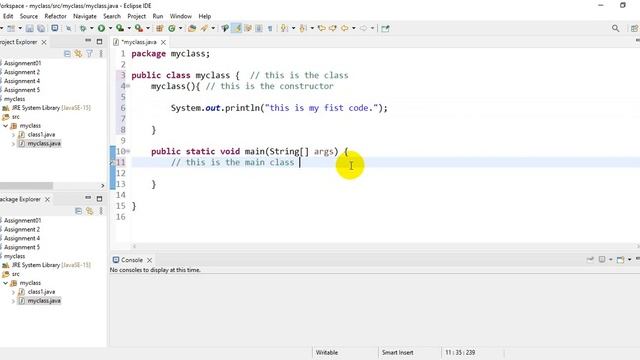The width and height of the screenshot is (640, 360).
Task: Open the Window menu
Action: point(180,16)
